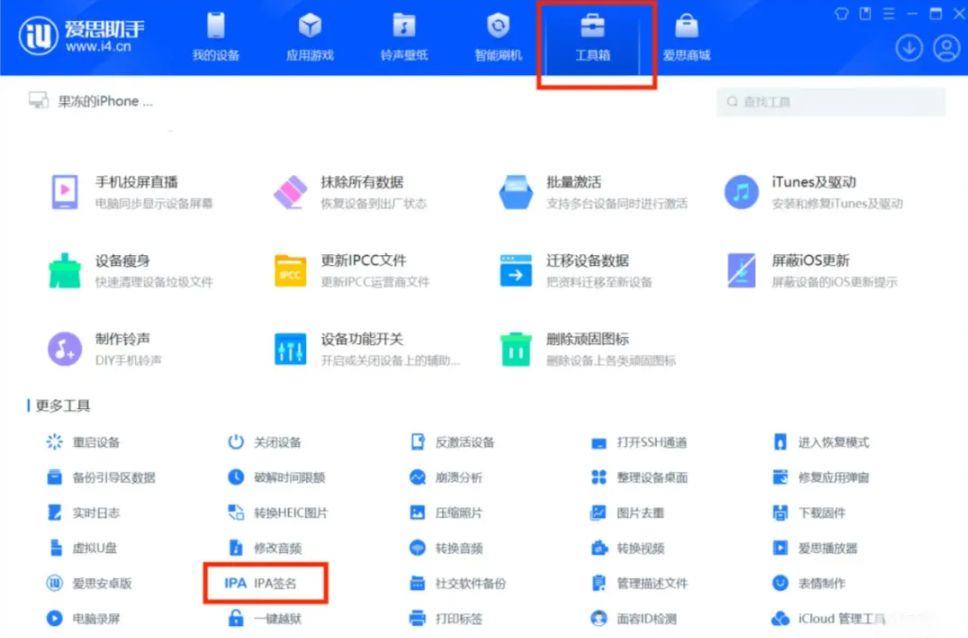Click the 删除顽固图标 trash icon

click(516, 348)
